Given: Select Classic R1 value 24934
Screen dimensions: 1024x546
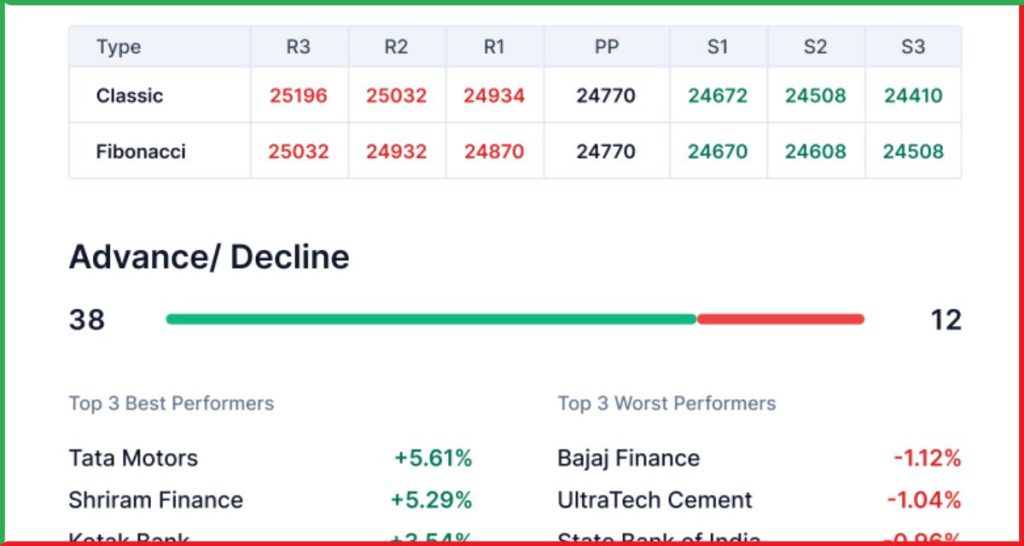Looking at the screenshot, I should [494, 96].
